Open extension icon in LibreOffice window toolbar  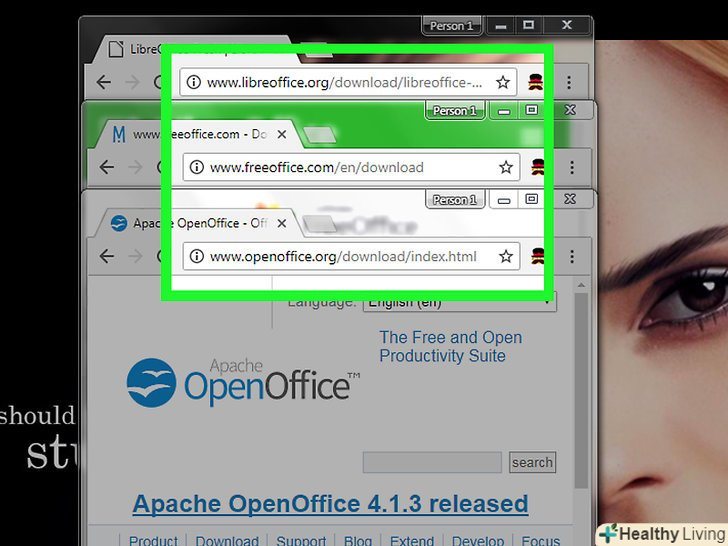click(535, 82)
